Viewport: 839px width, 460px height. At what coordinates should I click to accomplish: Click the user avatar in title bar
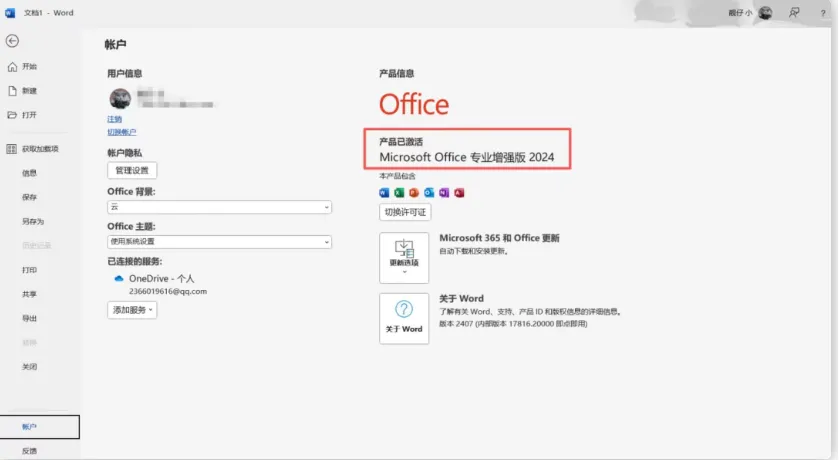click(765, 13)
